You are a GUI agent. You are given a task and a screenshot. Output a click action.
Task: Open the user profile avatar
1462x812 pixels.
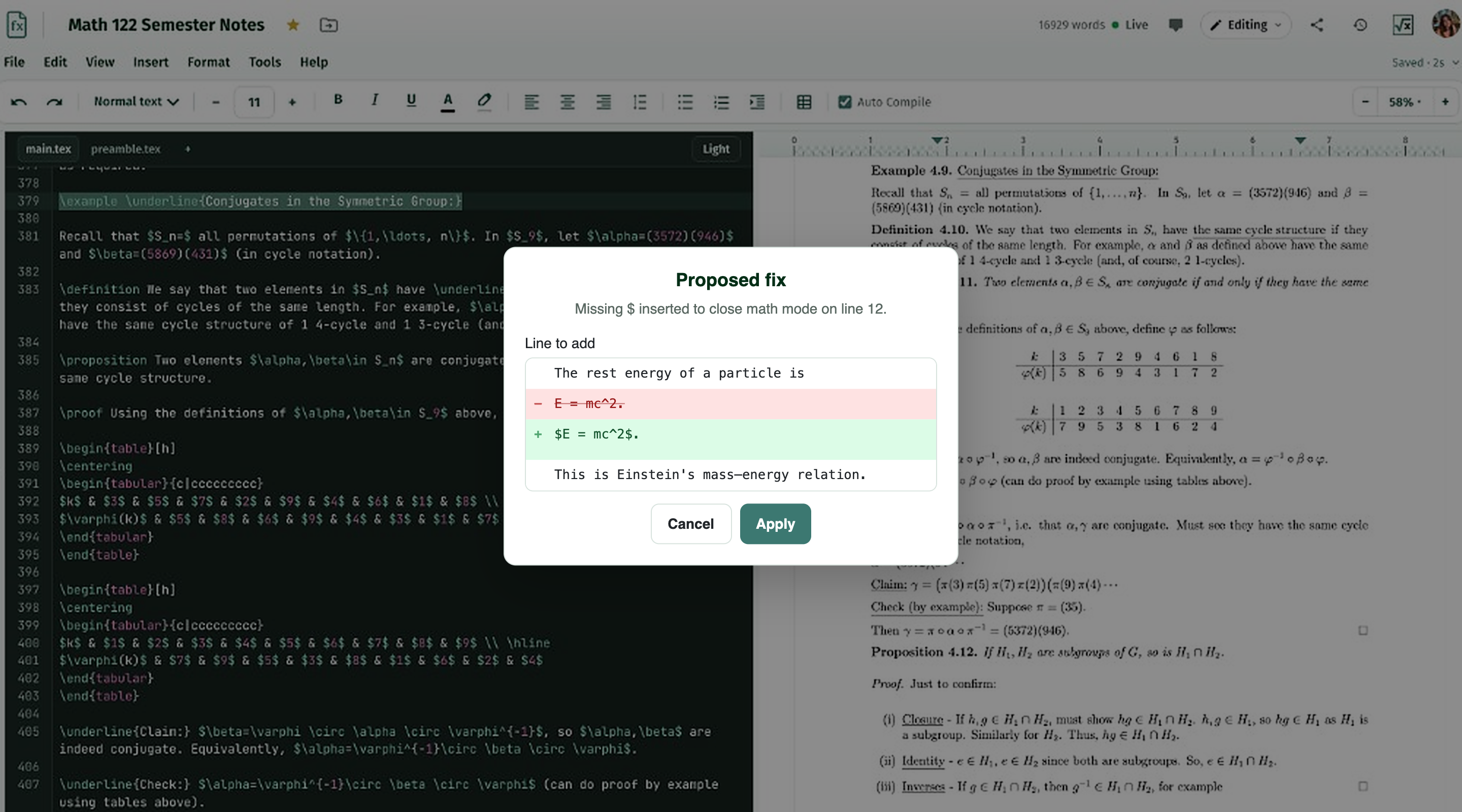(x=1446, y=24)
